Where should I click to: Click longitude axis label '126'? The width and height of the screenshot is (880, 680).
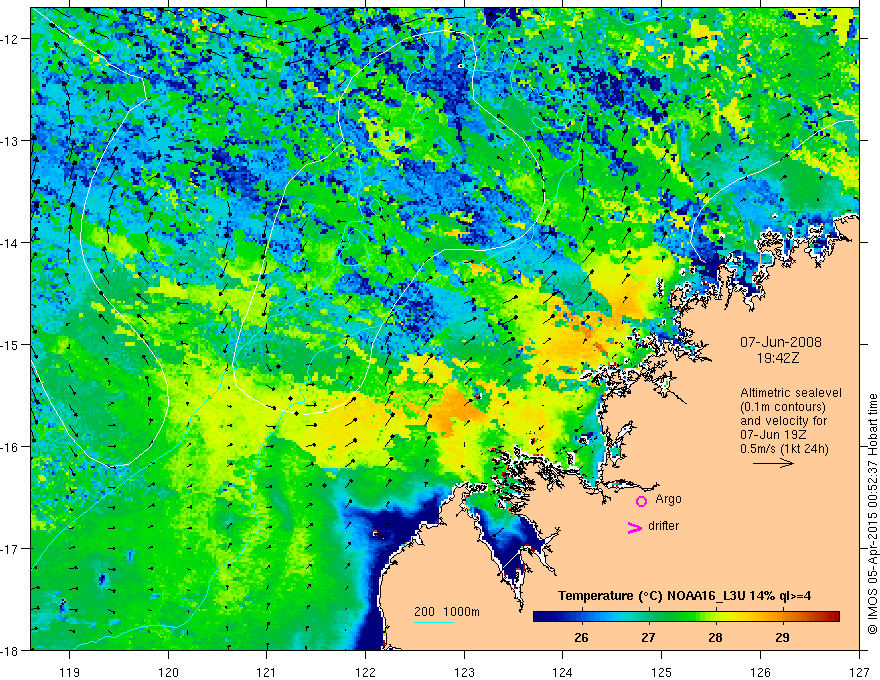click(x=760, y=672)
